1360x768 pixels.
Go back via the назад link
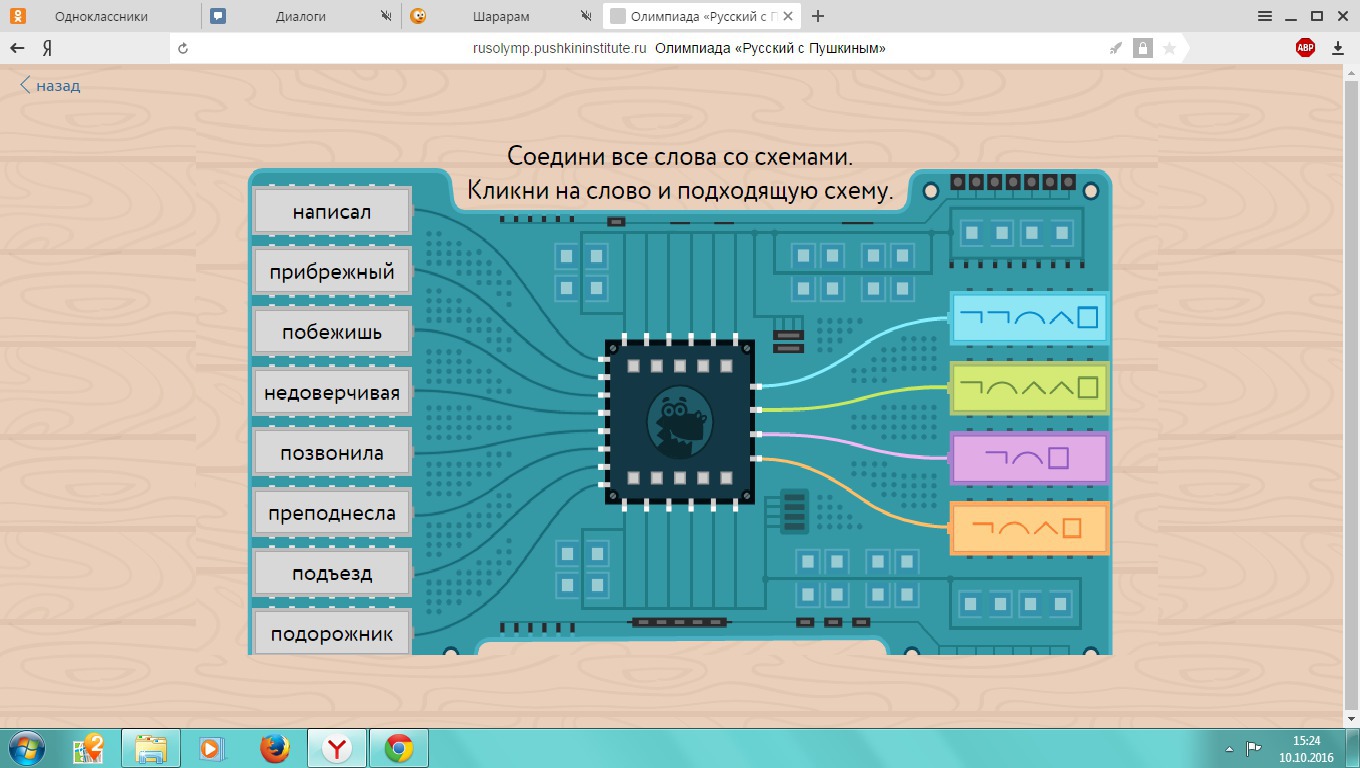click(x=50, y=86)
